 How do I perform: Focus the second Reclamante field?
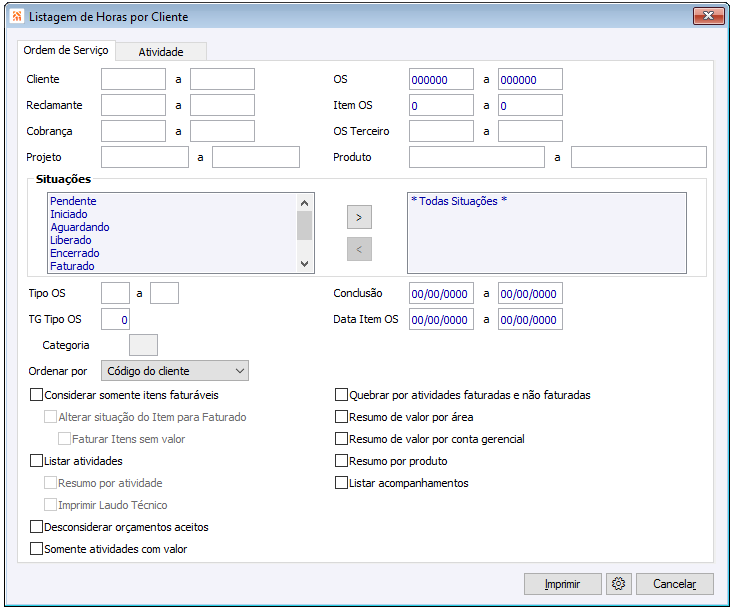222,105
